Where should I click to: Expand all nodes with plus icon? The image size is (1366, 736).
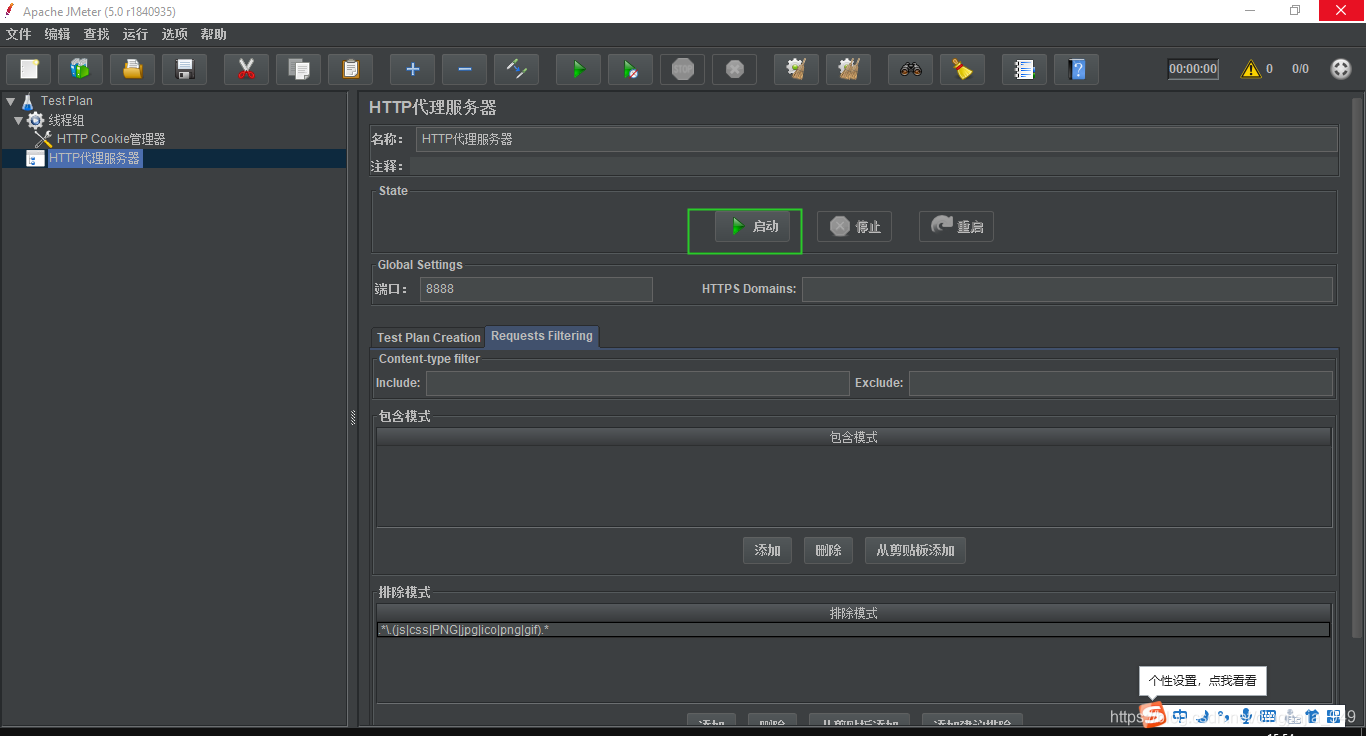[x=413, y=69]
